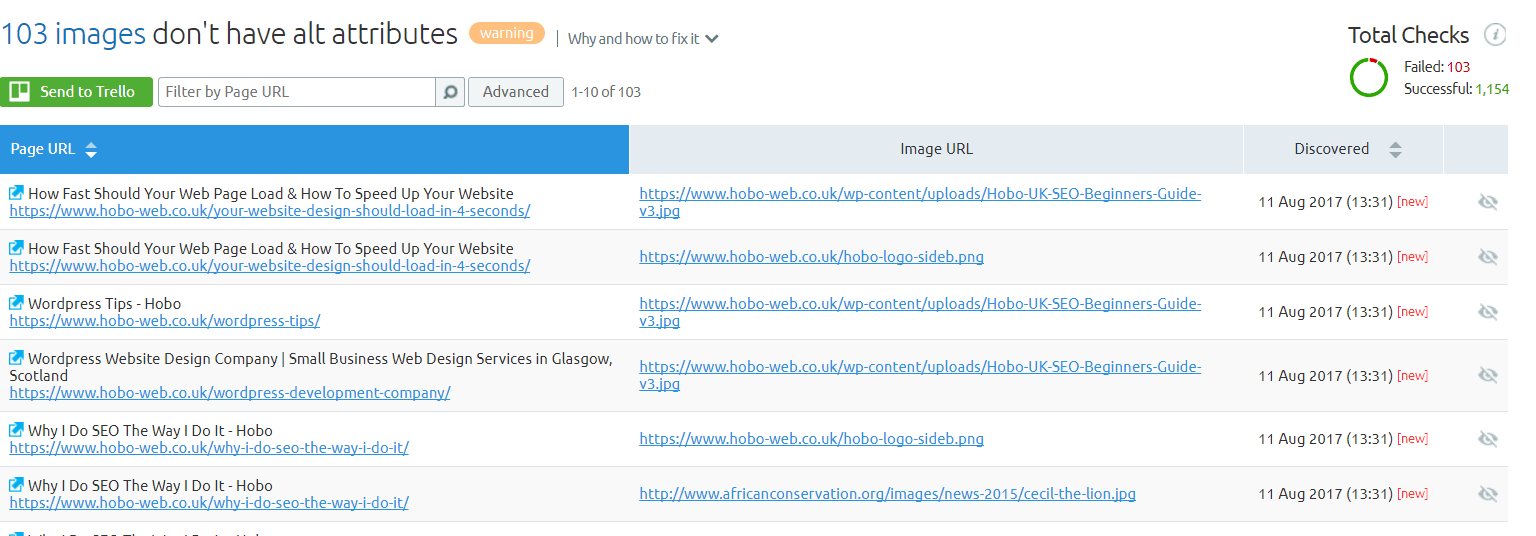The height and width of the screenshot is (536, 1536).
Task: Expand the 'Why and how to fix it' dropdown
Action: (643, 39)
